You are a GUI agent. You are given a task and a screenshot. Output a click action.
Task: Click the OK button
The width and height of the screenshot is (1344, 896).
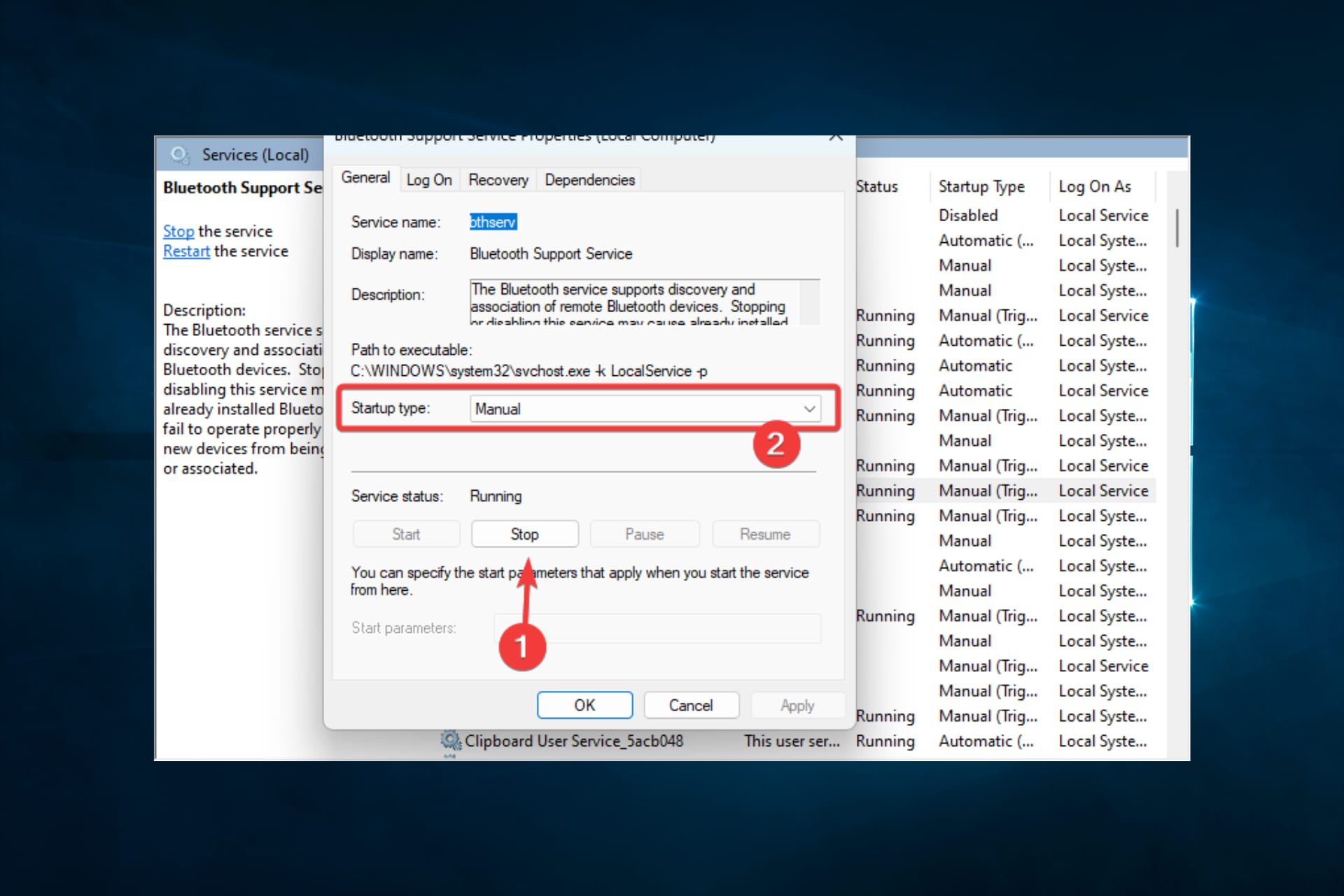pos(584,705)
